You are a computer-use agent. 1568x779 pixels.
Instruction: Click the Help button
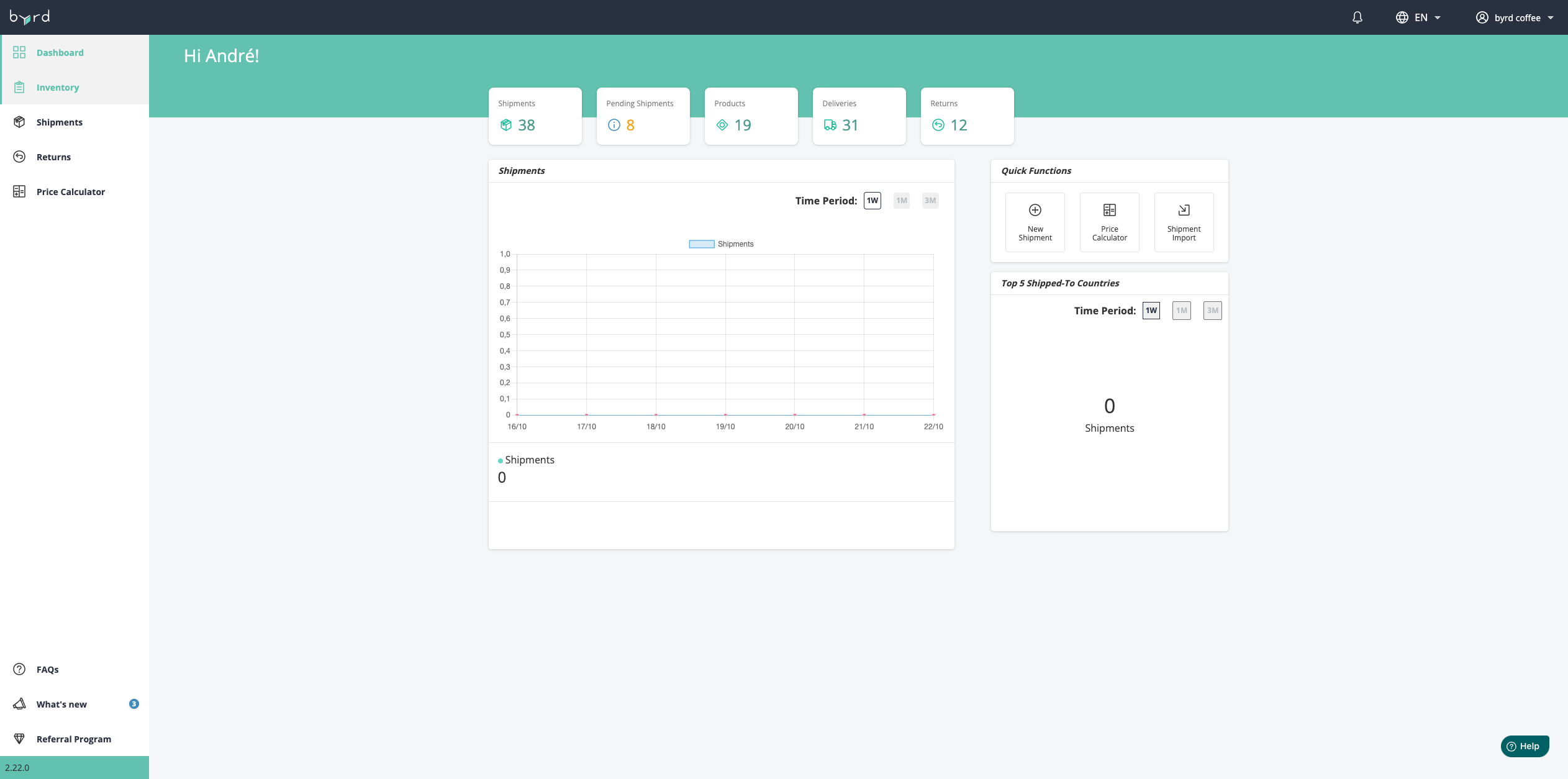pos(1524,746)
